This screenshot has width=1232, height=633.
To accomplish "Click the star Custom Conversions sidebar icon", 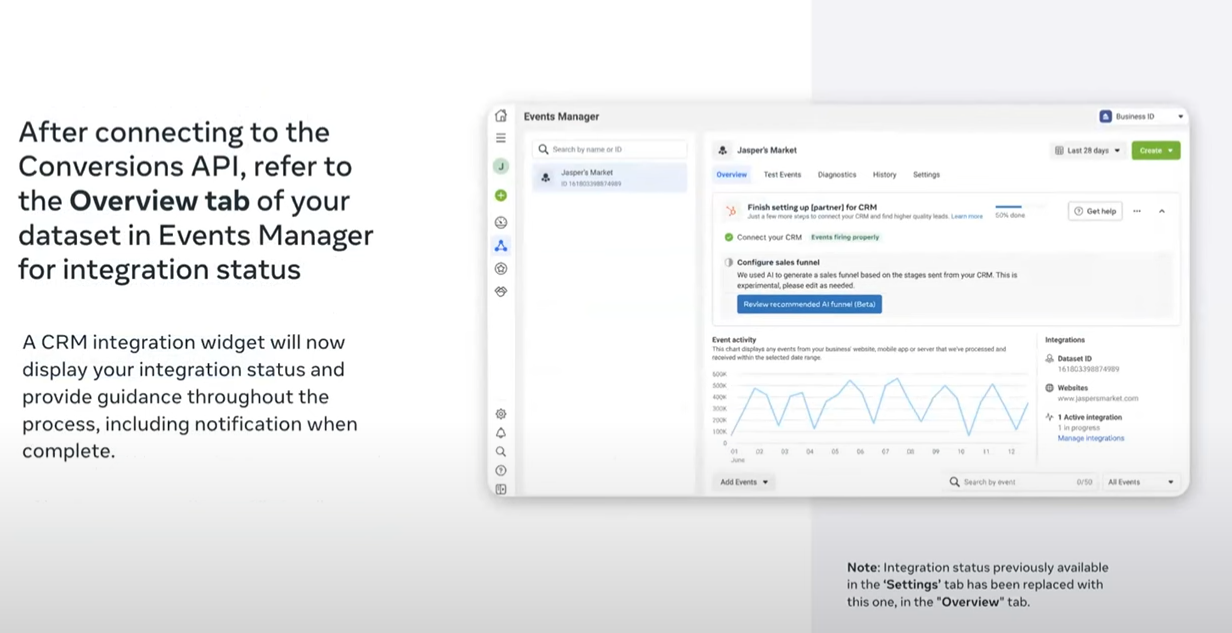I will [501, 268].
